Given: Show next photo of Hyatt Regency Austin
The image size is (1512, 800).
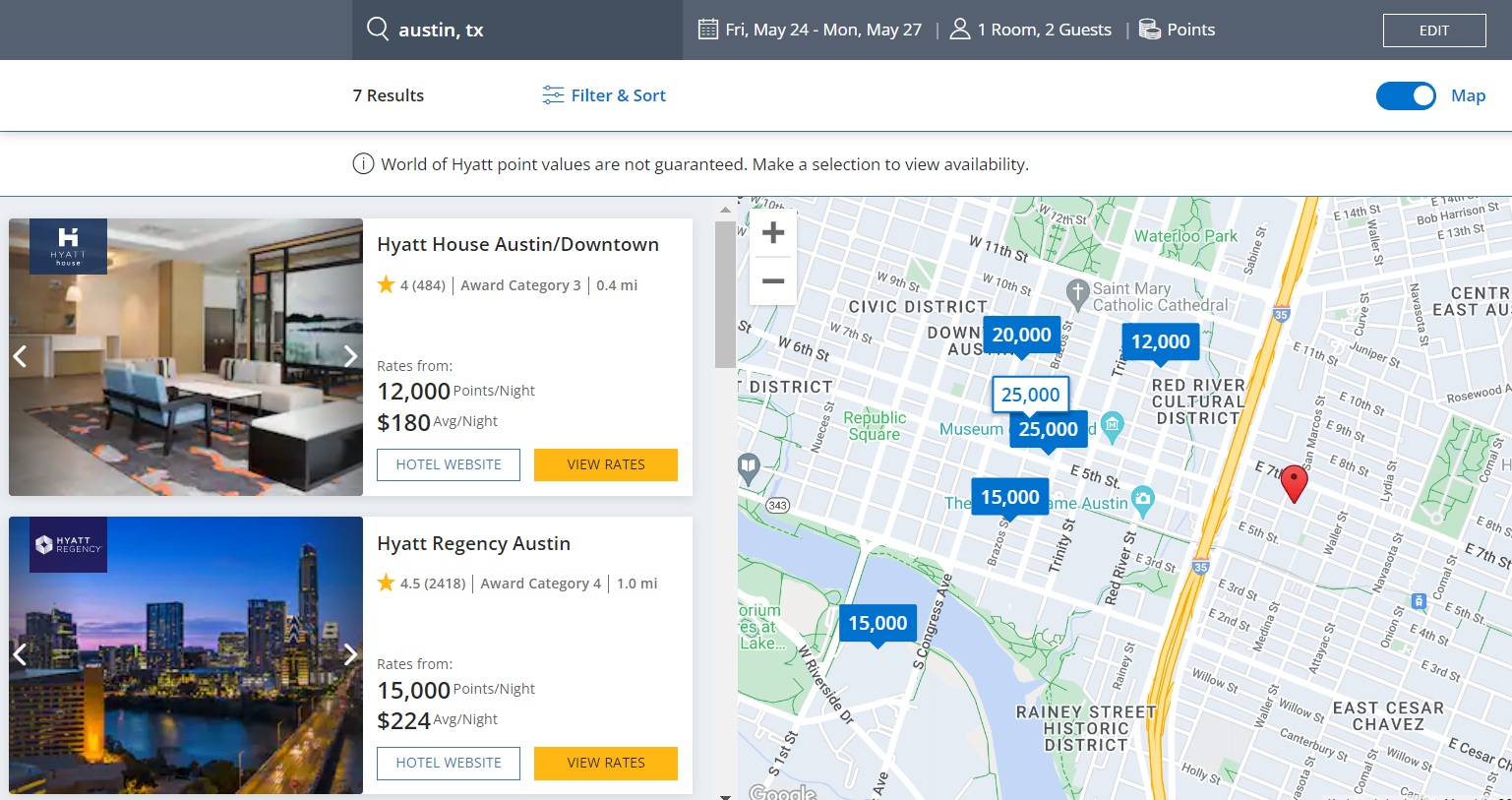Looking at the screenshot, I should [x=349, y=654].
